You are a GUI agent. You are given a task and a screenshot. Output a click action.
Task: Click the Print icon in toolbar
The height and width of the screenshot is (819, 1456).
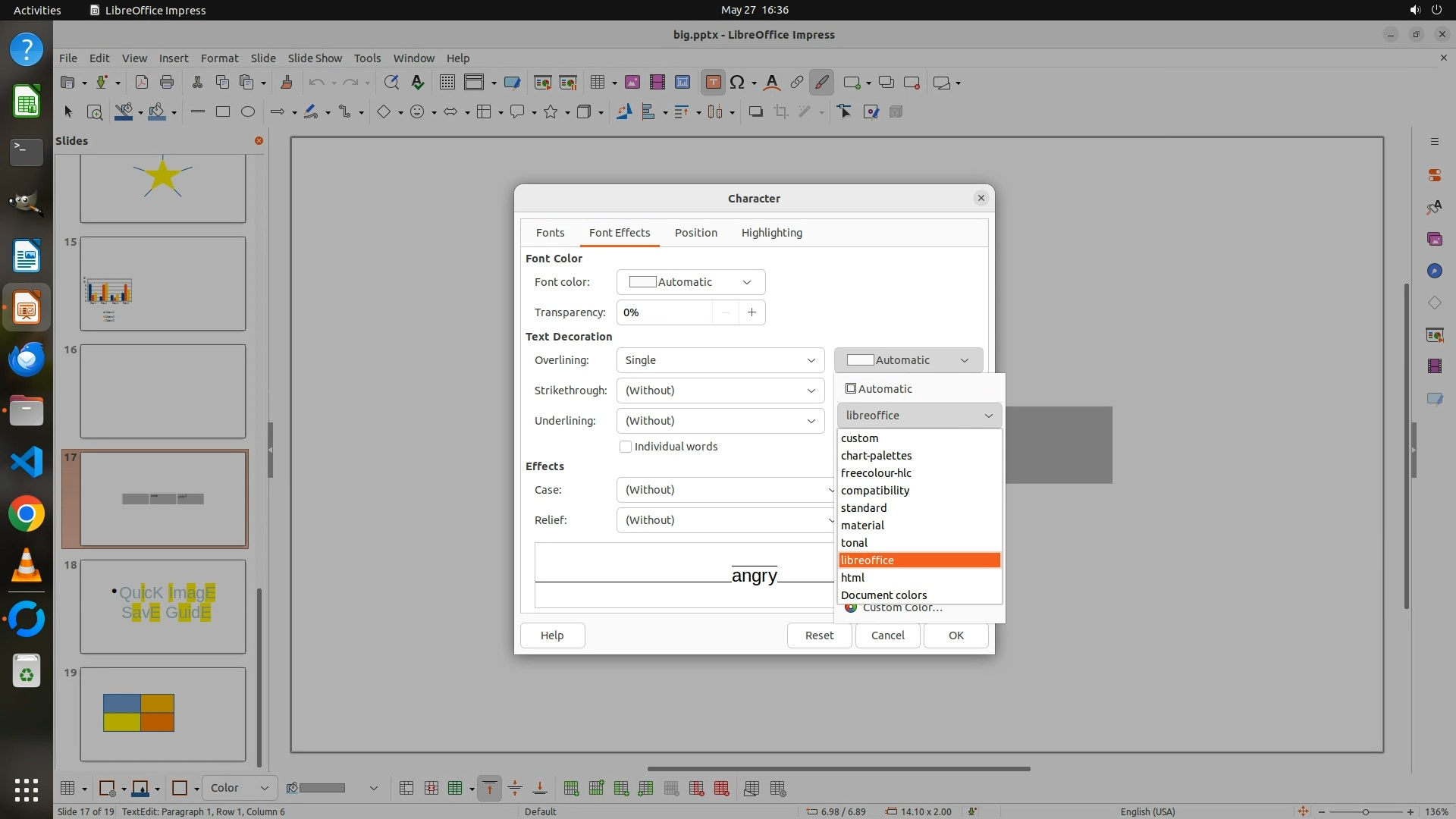tap(167, 83)
